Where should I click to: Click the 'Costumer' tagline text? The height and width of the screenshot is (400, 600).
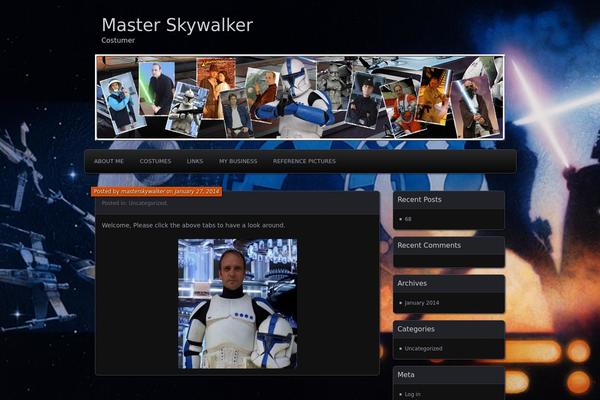[118, 40]
